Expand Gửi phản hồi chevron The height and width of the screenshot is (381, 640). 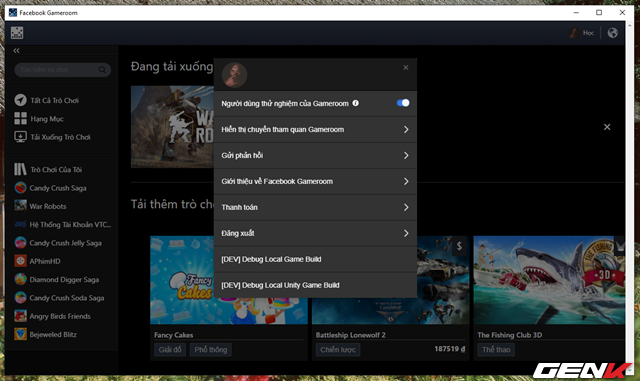[x=406, y=155]
